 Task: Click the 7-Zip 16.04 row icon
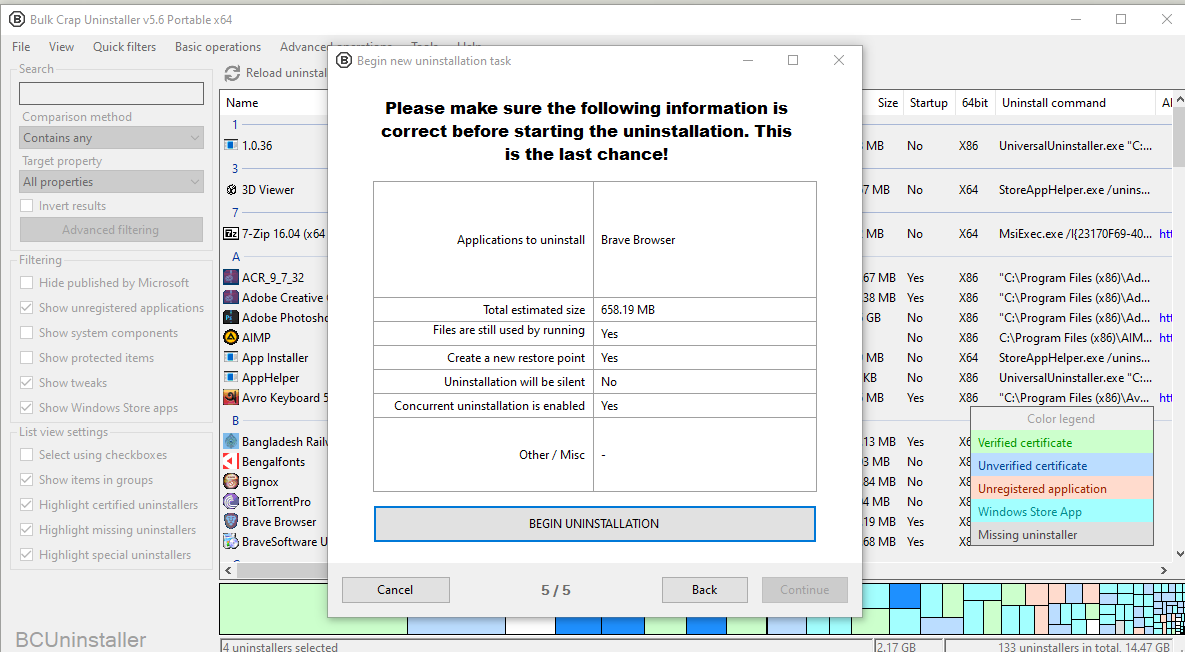pyautogui.click(x=231, y=233)
